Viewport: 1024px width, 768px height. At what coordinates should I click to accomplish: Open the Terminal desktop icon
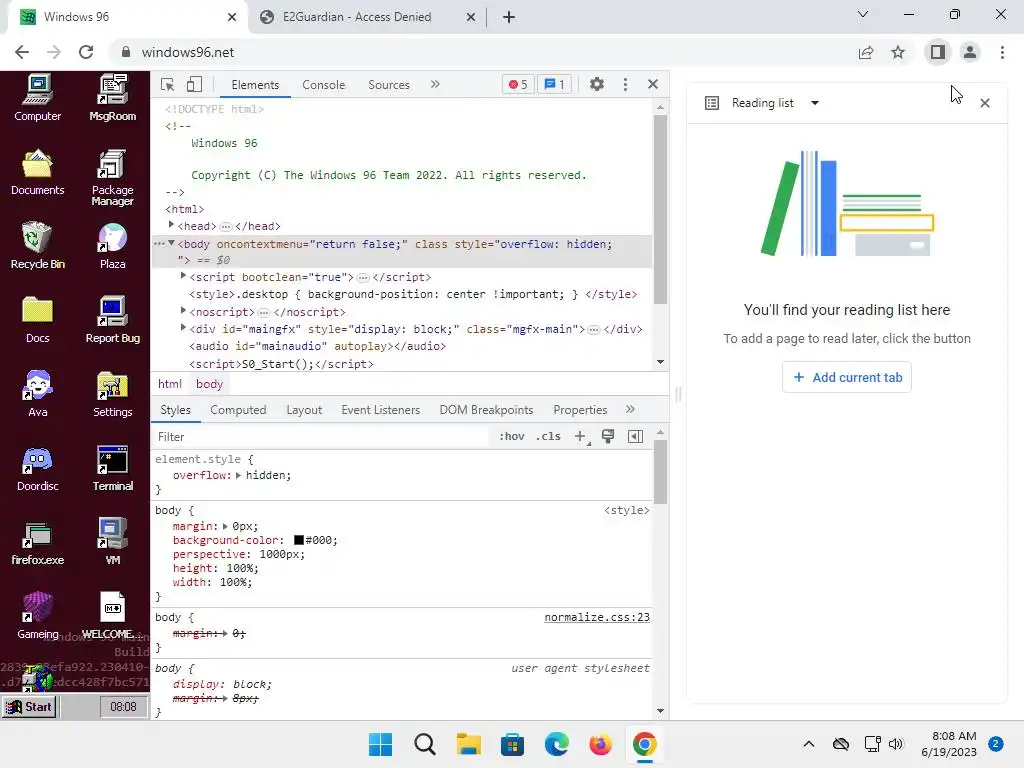click(x=112, y=468)
